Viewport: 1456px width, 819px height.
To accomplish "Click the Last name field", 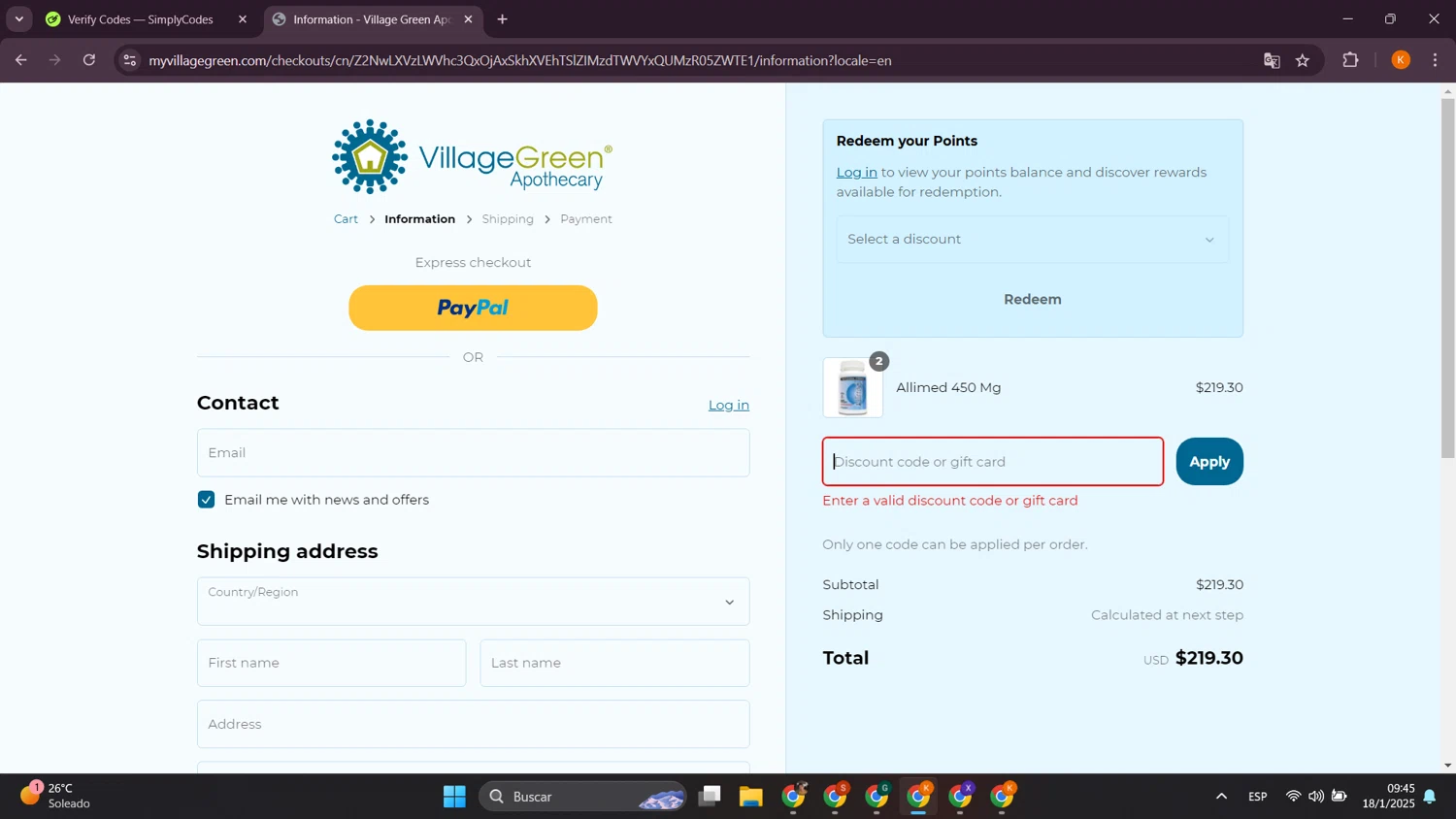I will [614, 663].
